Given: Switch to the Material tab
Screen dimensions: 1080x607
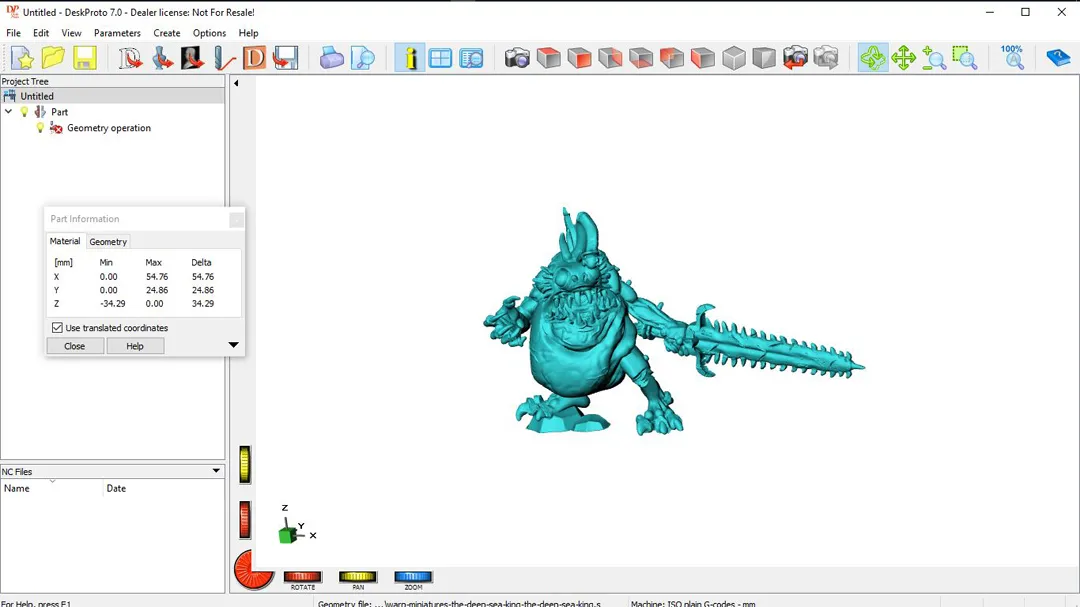Looking at the screenshot, I should click(65, 241).
